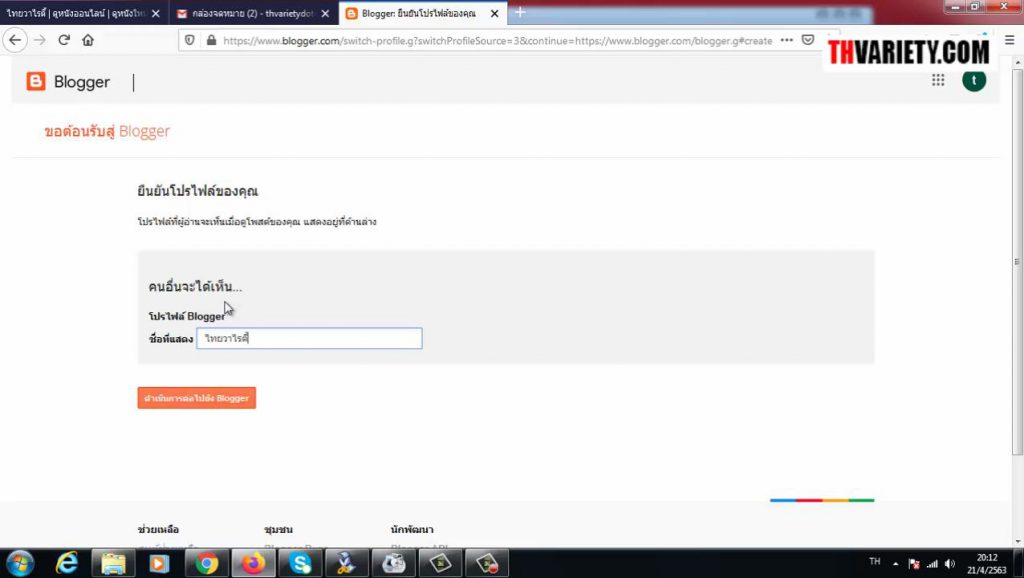Go to the browser Home page
The height and width of the screenshot is (578, 1024).
click(x=88, y=40)
